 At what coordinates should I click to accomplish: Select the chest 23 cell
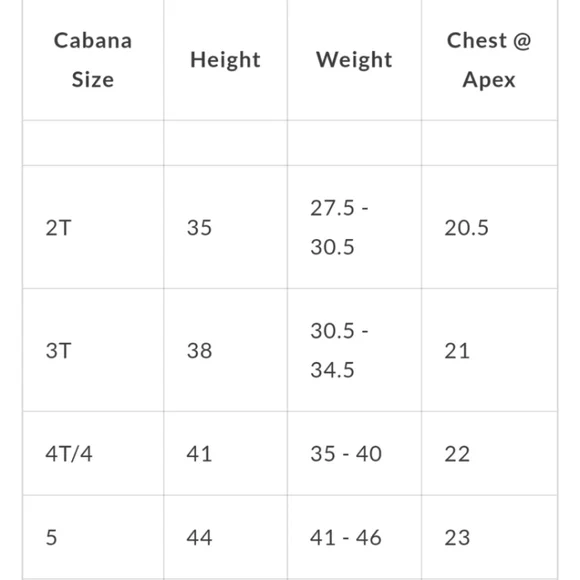(x=489, y=537)
